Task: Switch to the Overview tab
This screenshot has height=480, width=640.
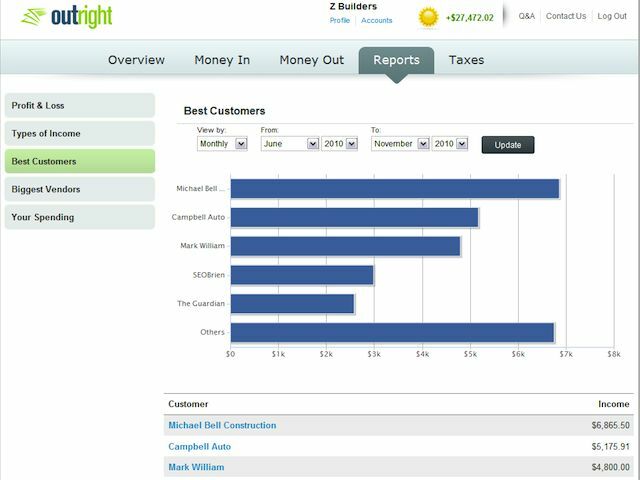Action: click(136, 60)
